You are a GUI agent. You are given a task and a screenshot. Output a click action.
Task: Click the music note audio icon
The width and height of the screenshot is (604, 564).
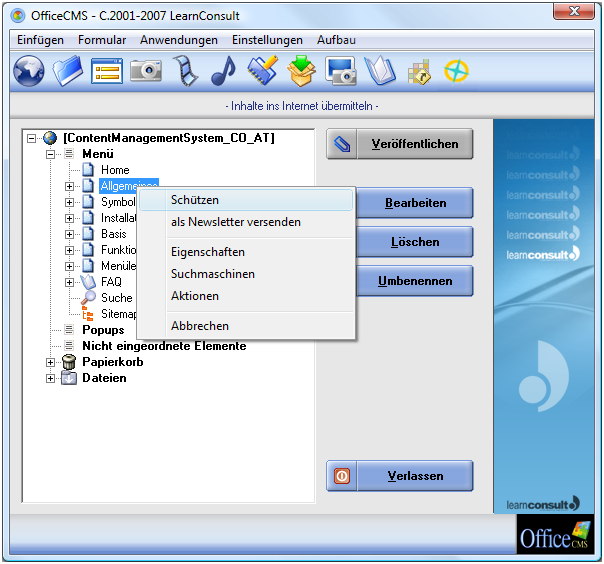point(224,71)
